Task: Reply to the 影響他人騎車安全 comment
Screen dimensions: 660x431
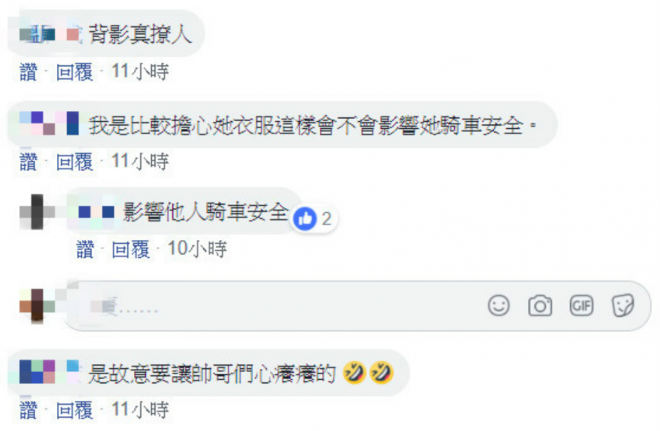Action: coord(131,249)
